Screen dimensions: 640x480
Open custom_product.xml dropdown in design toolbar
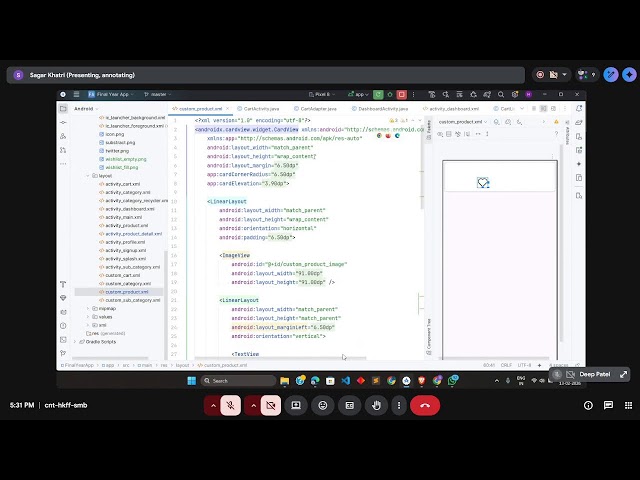click(463, 122)
